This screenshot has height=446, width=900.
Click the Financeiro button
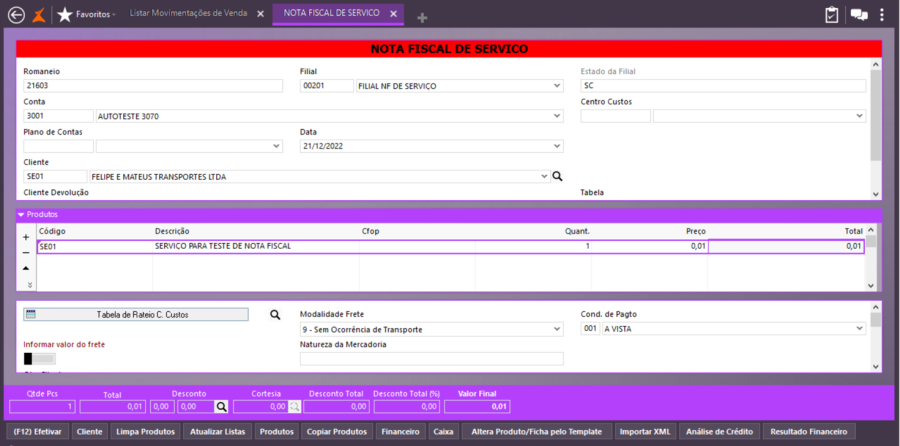(x=400, y=431)
